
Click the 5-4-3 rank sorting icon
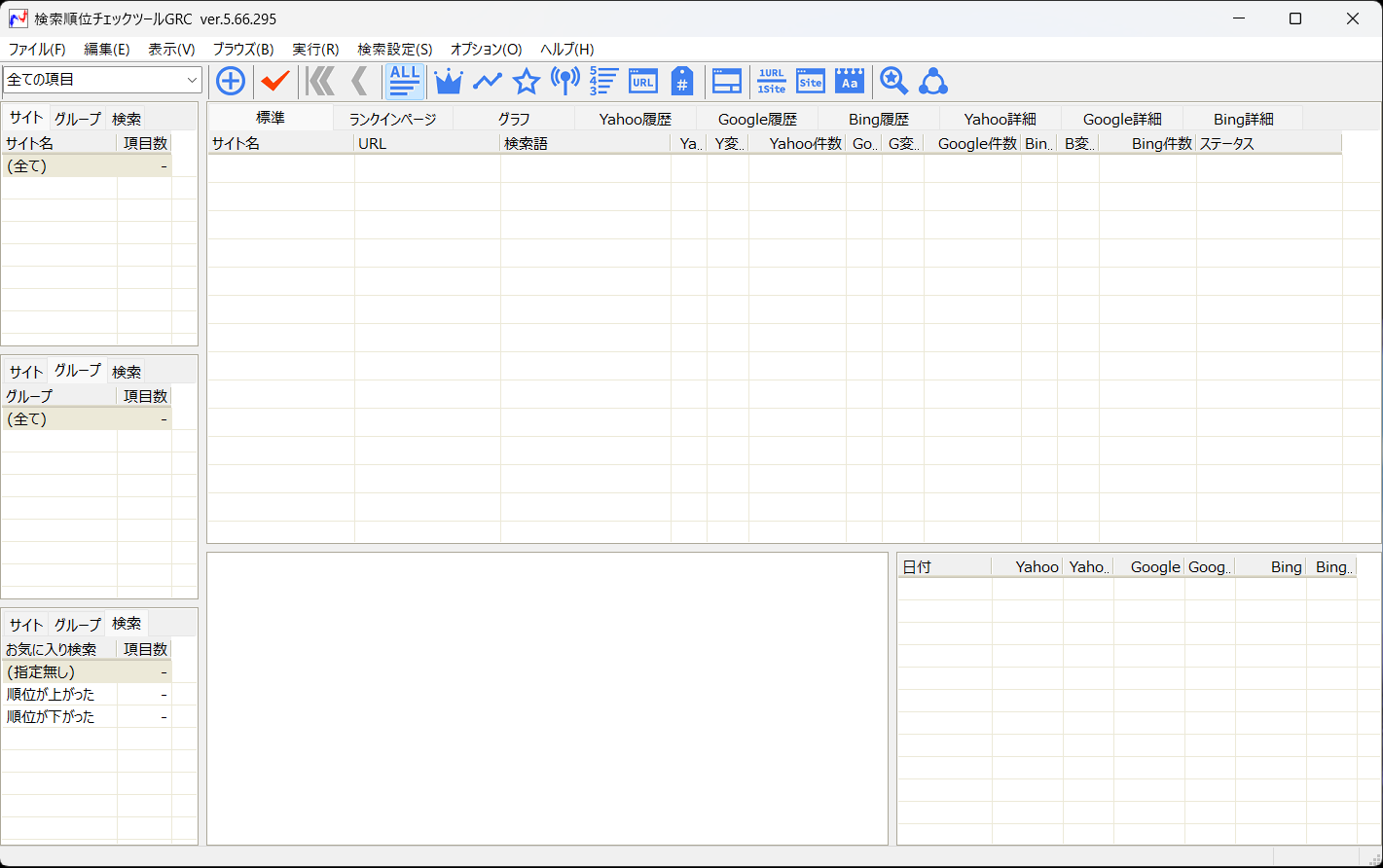603,81
